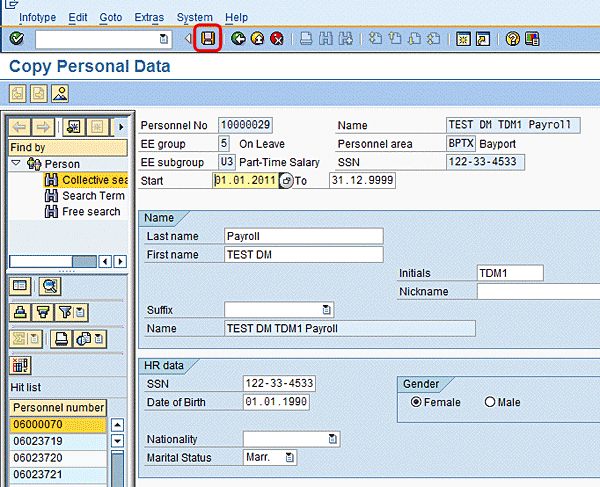Click the Last name input field

[304, 236]
